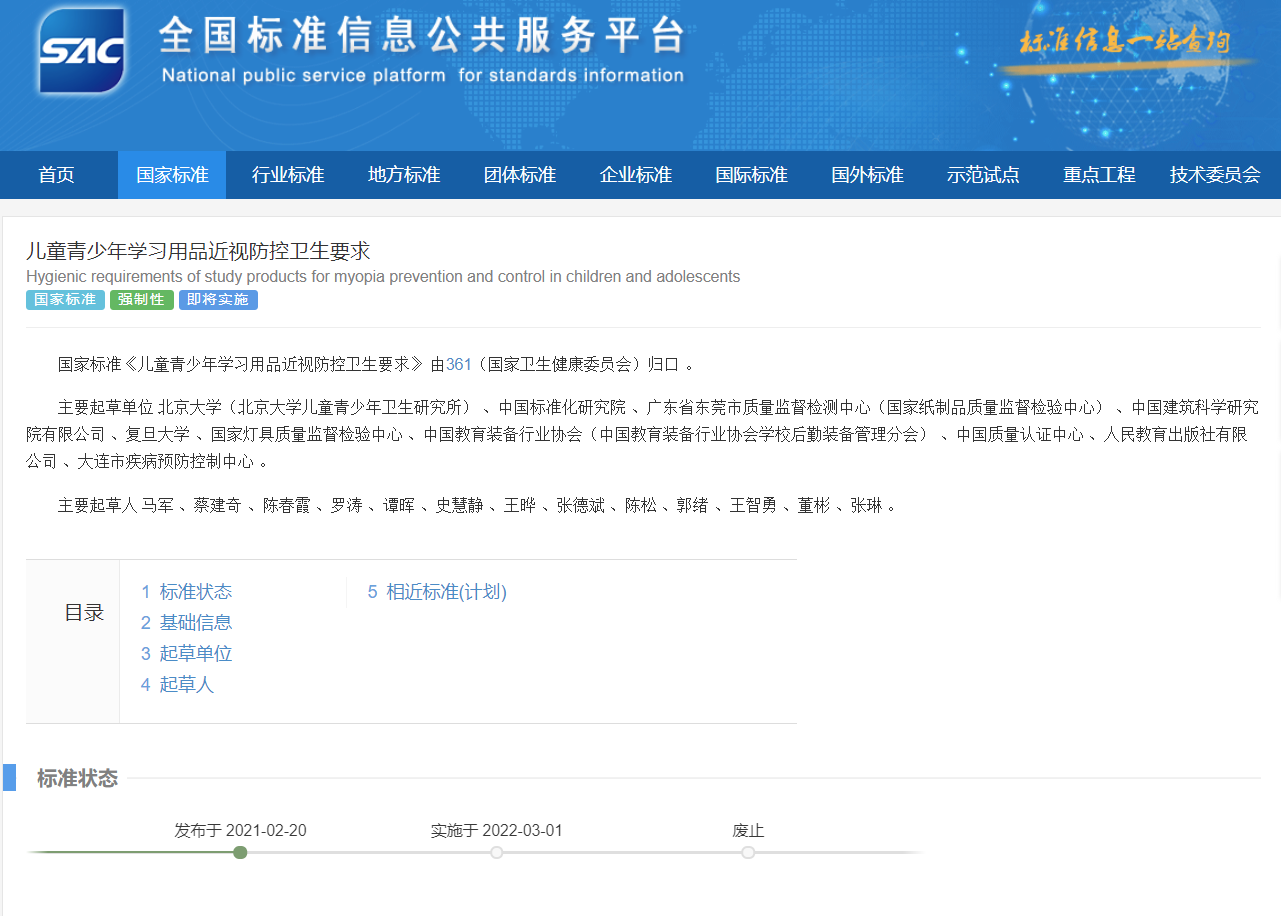Click 示范试点 in the top navigation
This screenshot has width=1281, height=916.
point(983,175)
